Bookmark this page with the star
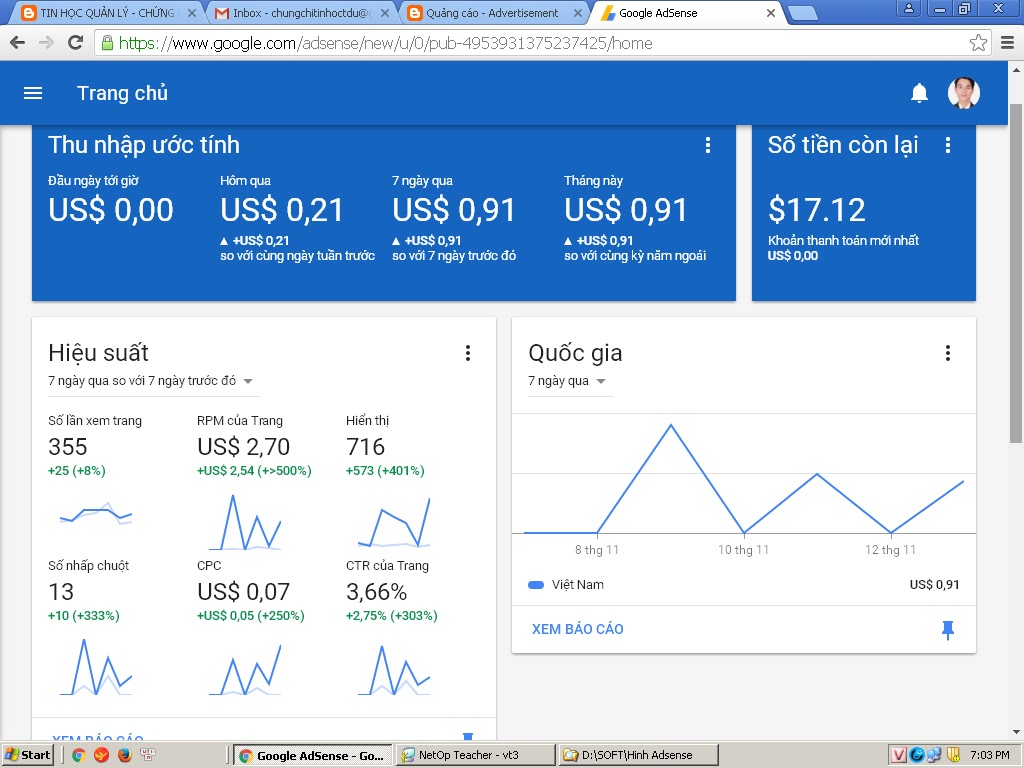The image size is (1024, 768). 978,43
